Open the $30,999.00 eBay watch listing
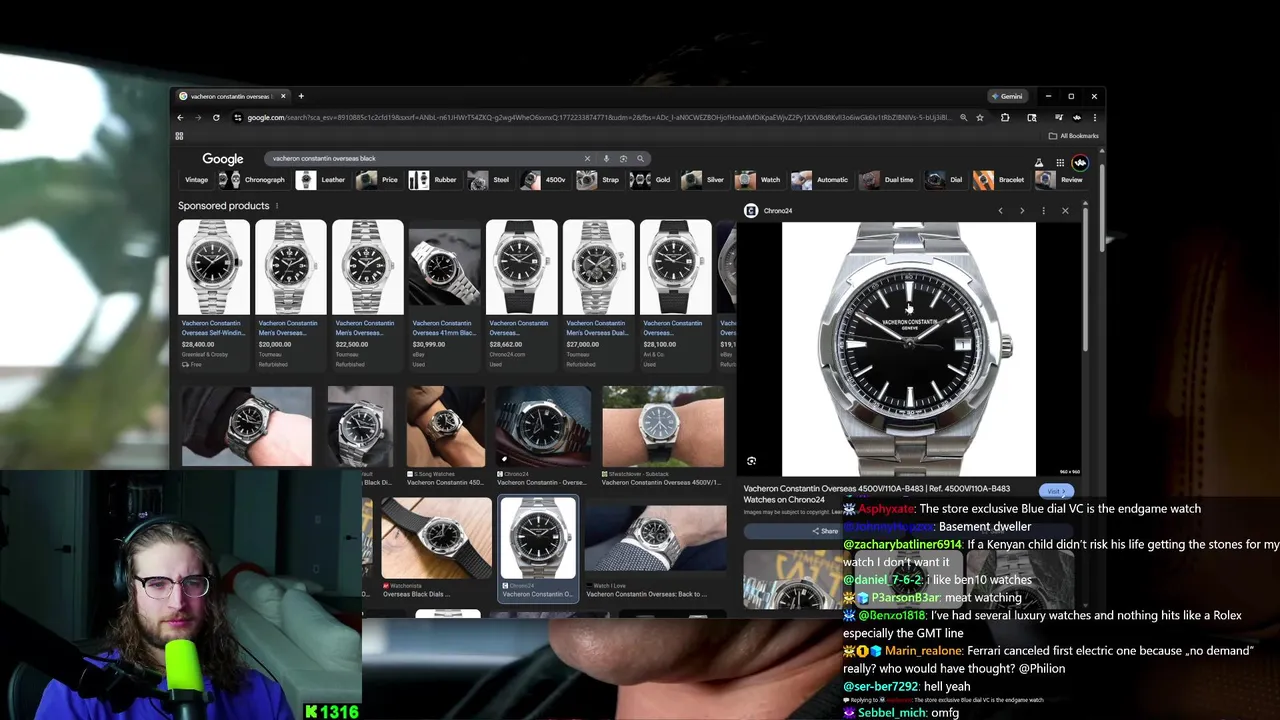 pos(445,294)
